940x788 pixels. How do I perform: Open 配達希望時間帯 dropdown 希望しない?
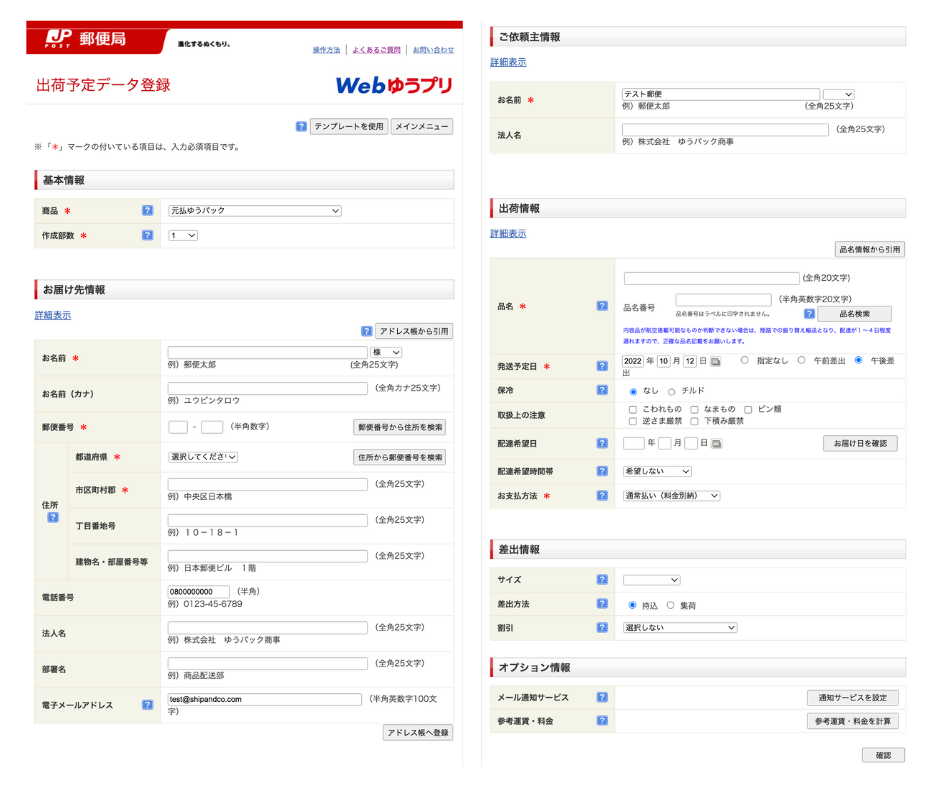coord(657,471)
